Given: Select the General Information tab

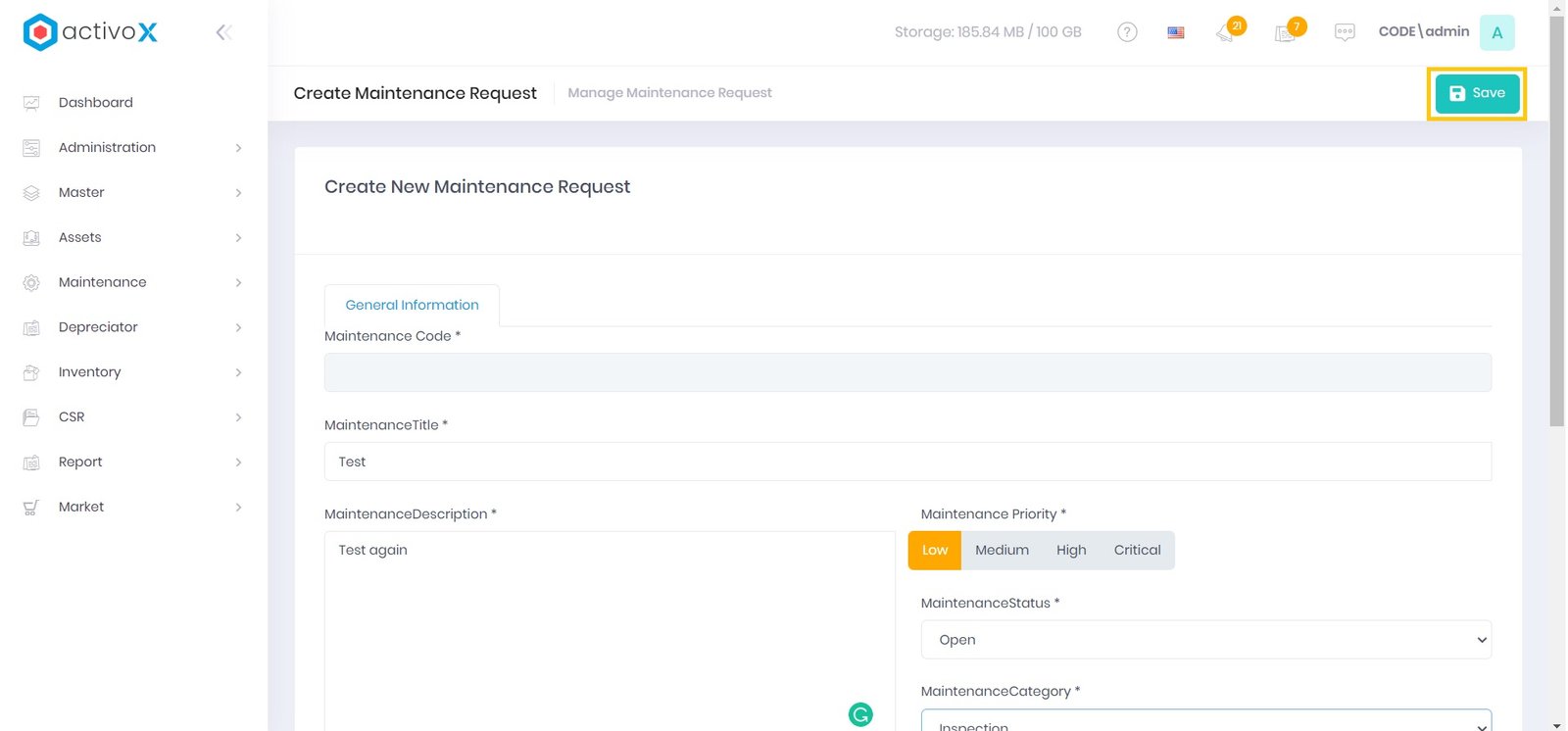Looking at the screenshot, I should pos(412,306).
